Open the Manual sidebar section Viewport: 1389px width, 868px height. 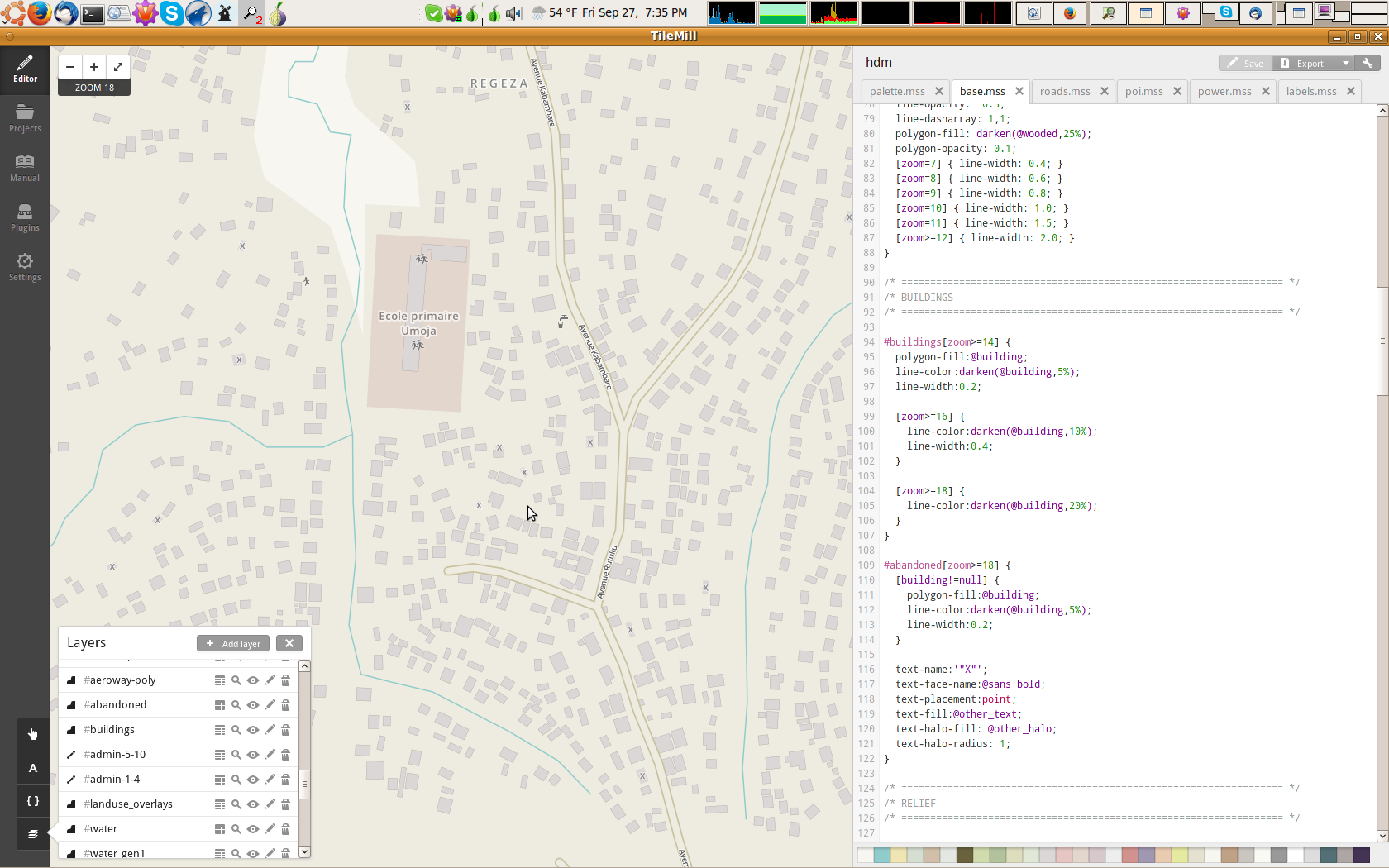[x=25, y=169]
